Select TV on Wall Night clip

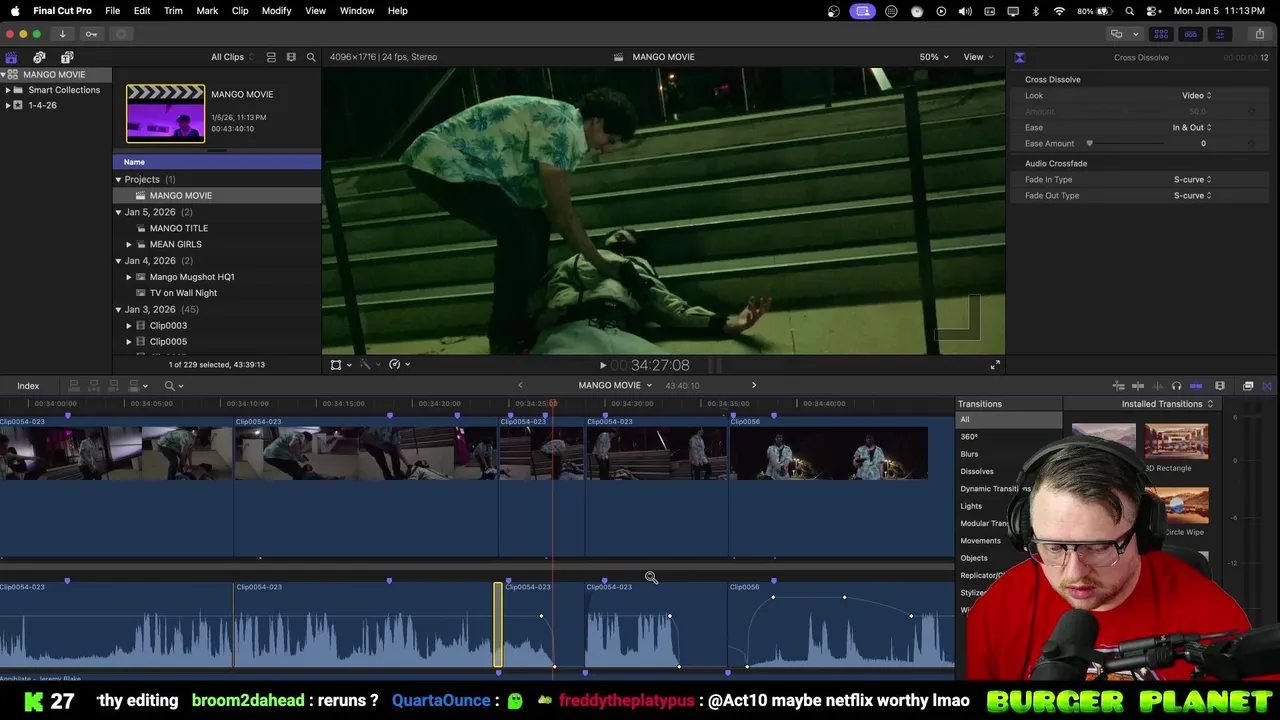tap(183, 293)
